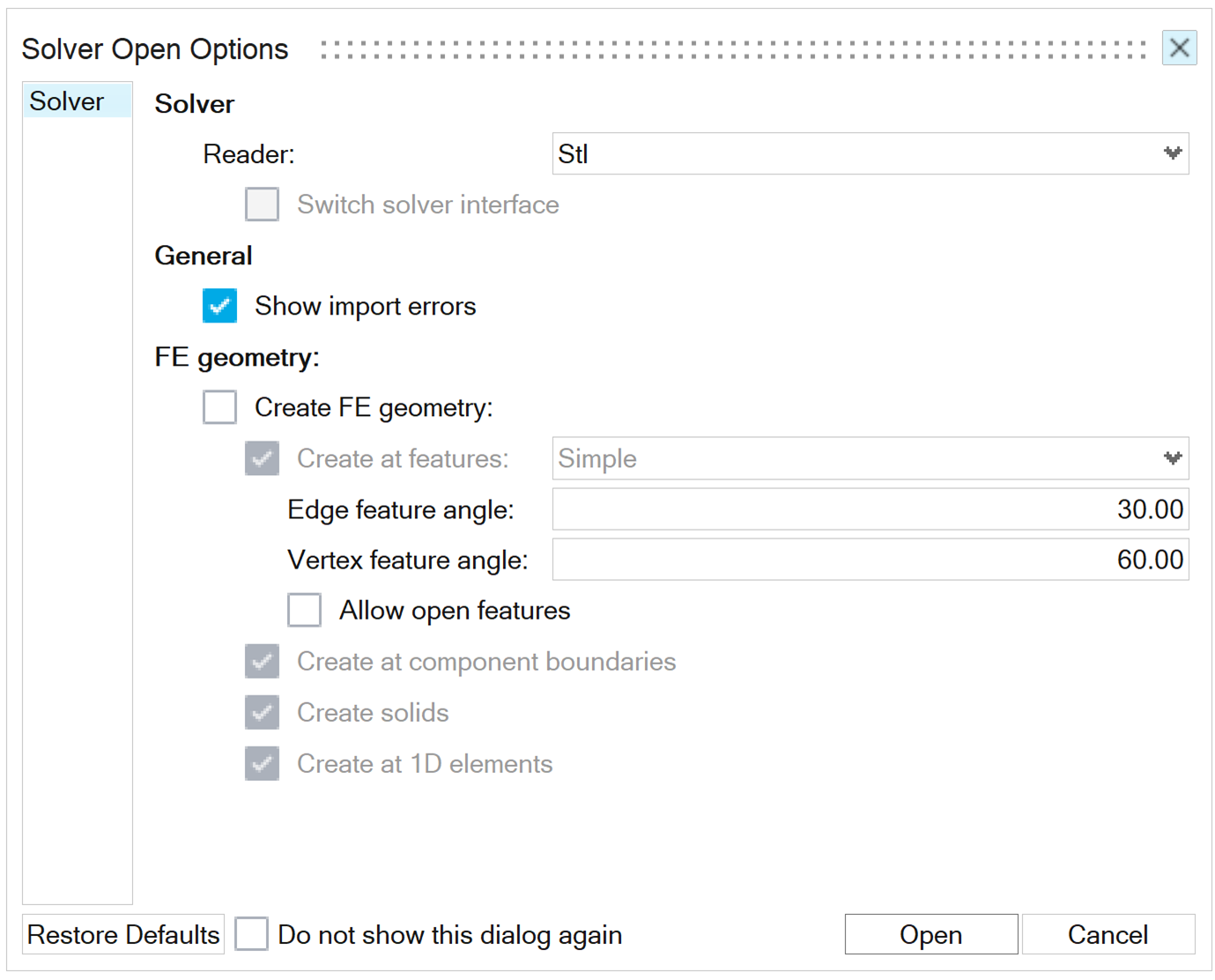The image size is (1215, 980).
Task: Uncheck Show import errors checkbox
Action: click(219, 306)
